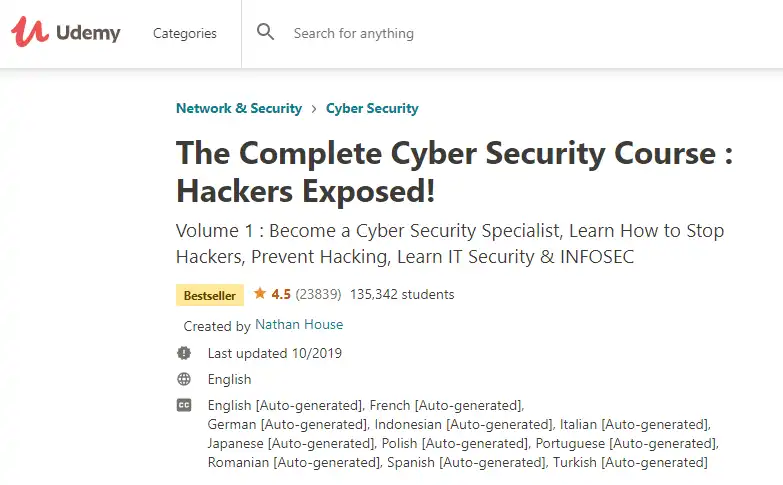This screenshot has width=783, height=485.
Task: Click the globe language icon
Action: point(183,379)
